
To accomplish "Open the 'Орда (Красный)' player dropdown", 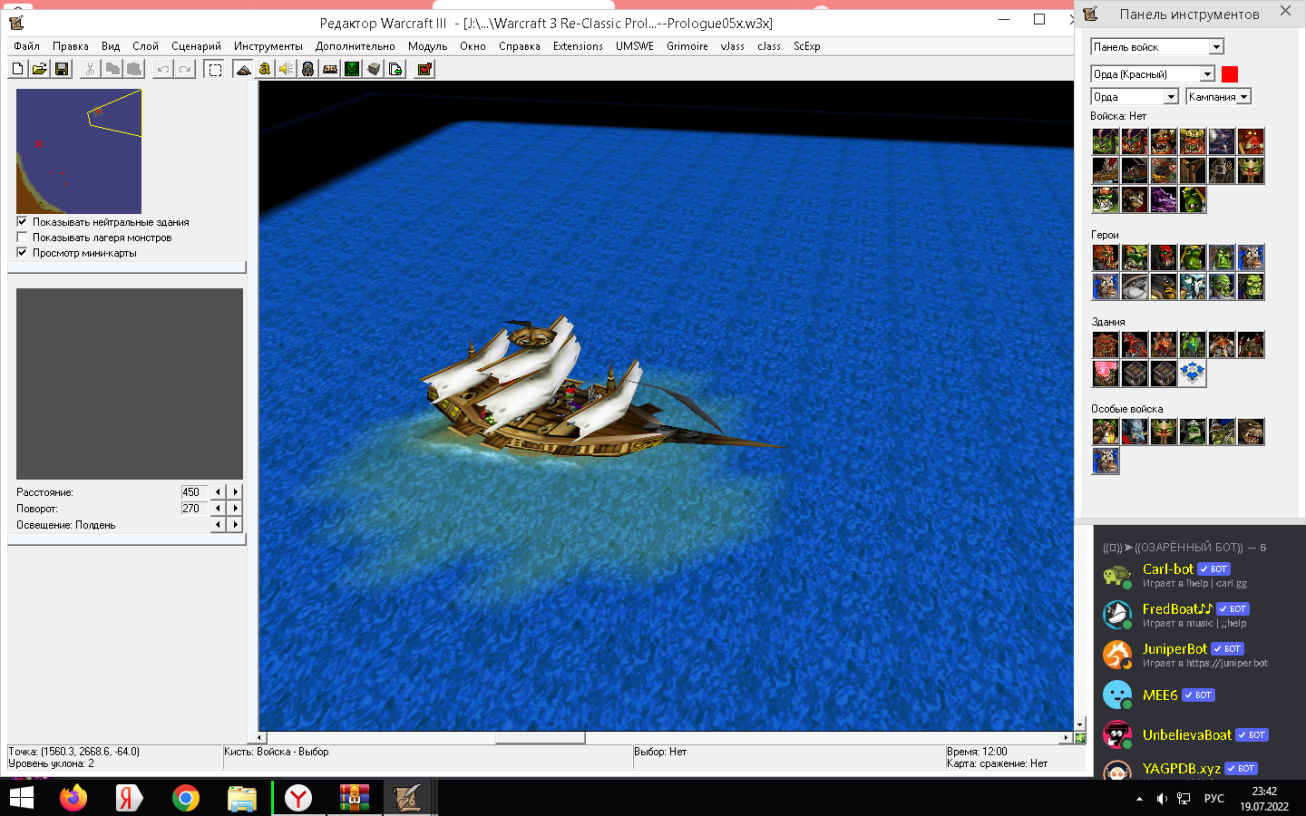I will [x=1152, y=74].
